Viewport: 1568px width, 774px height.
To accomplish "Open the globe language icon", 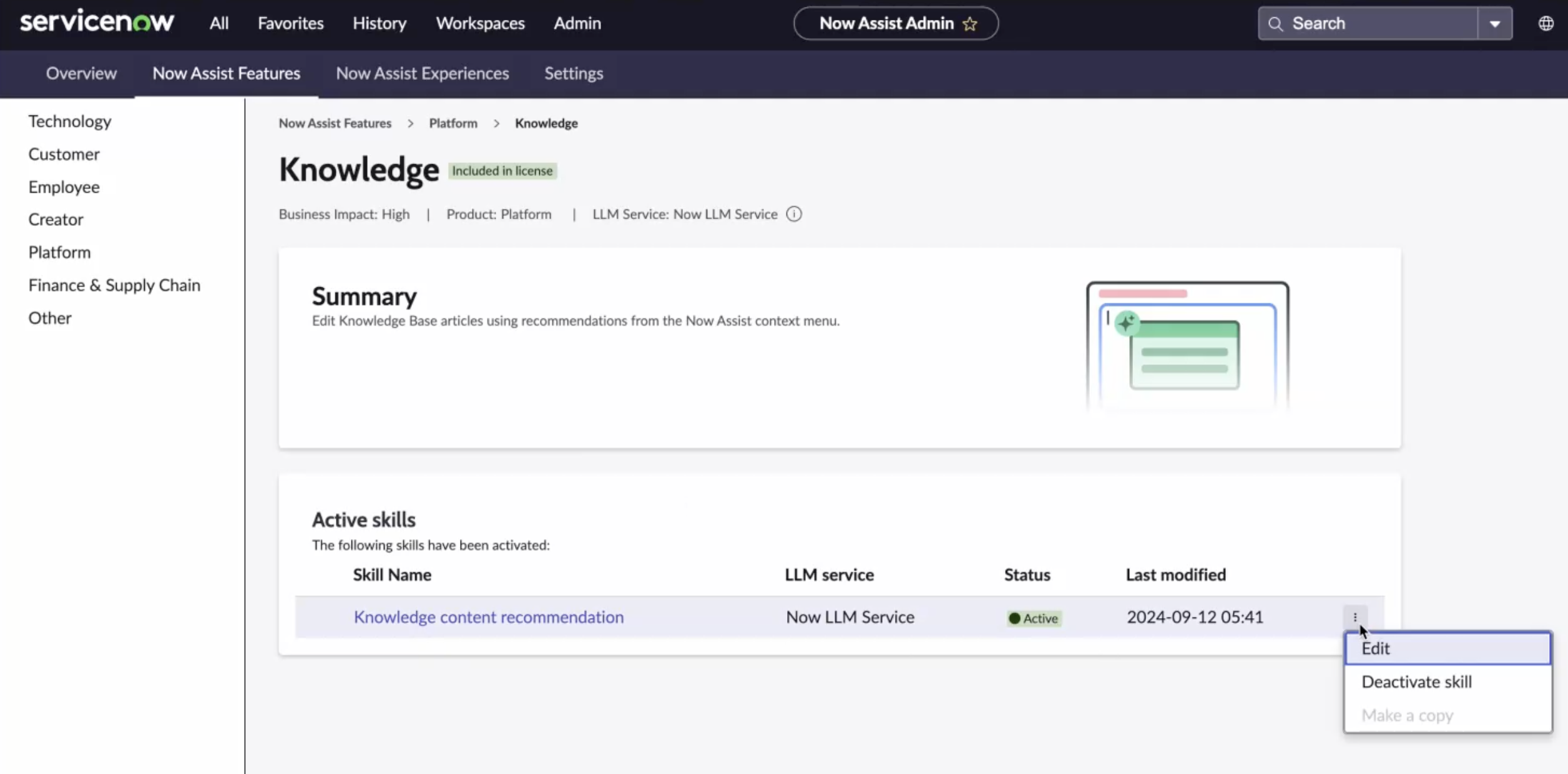I will 1546,24.
